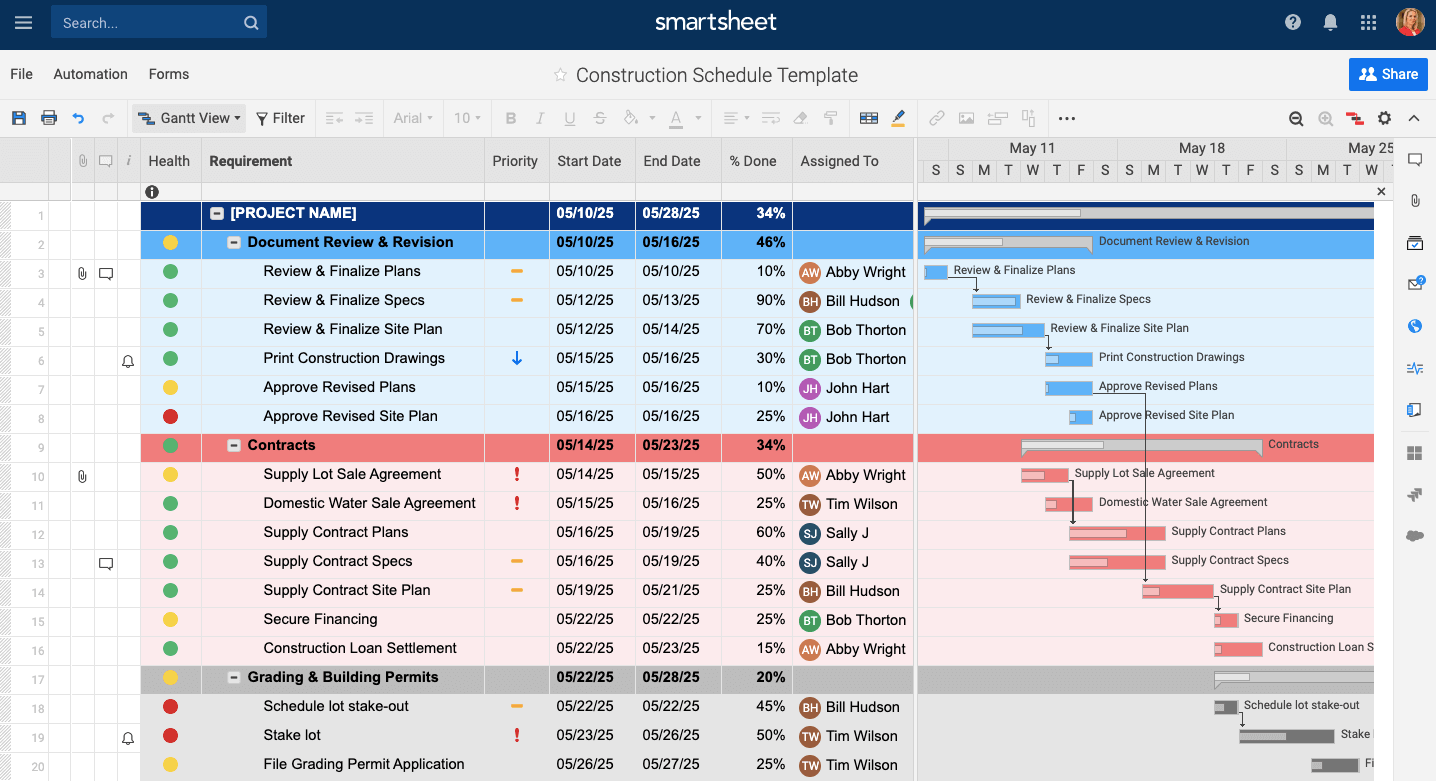The width and height of the screenshot is (1436, 781).
Task: Click the highlight changes marker icon
Action: 898,118
